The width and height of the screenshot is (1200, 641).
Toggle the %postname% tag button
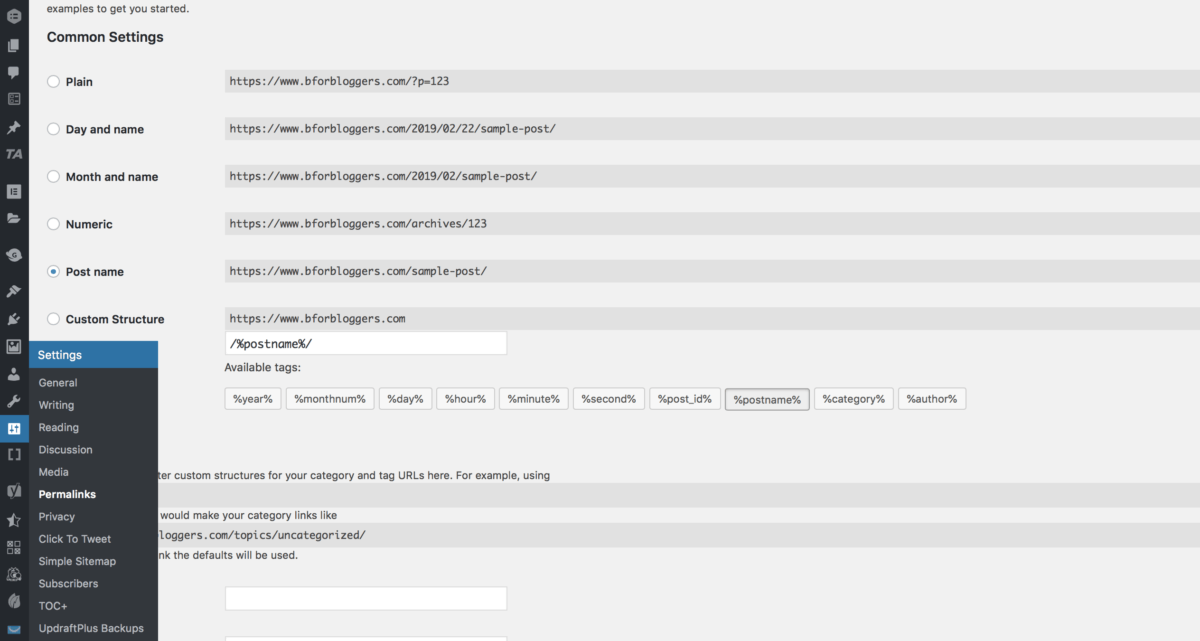click(767, 399)
